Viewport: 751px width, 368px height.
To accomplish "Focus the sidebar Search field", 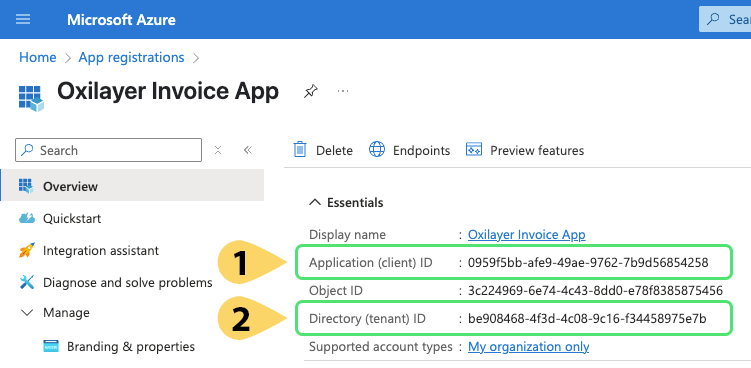I will pyautogui.click(x=108, y=150).
